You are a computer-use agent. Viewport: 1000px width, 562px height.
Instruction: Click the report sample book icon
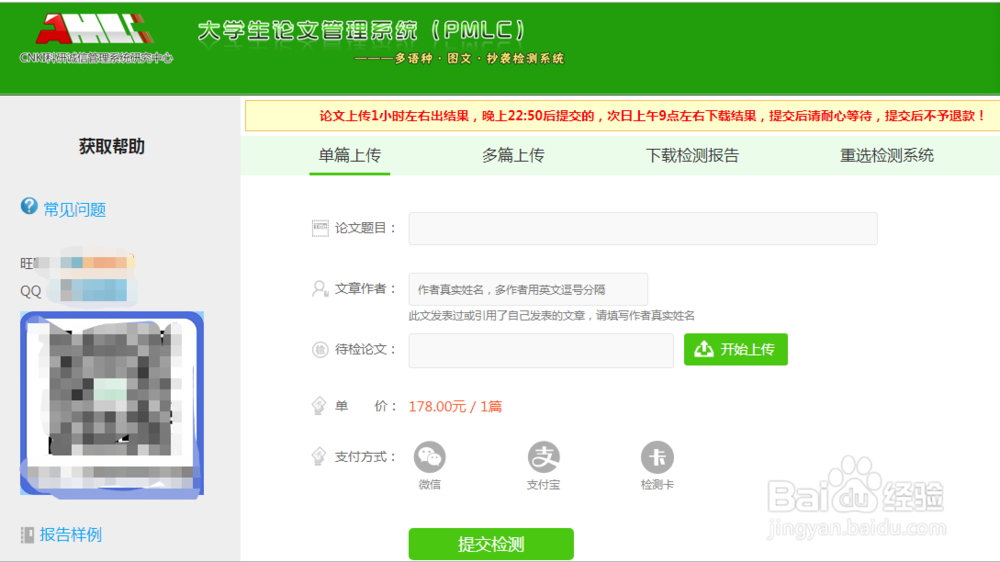[27, 535]
